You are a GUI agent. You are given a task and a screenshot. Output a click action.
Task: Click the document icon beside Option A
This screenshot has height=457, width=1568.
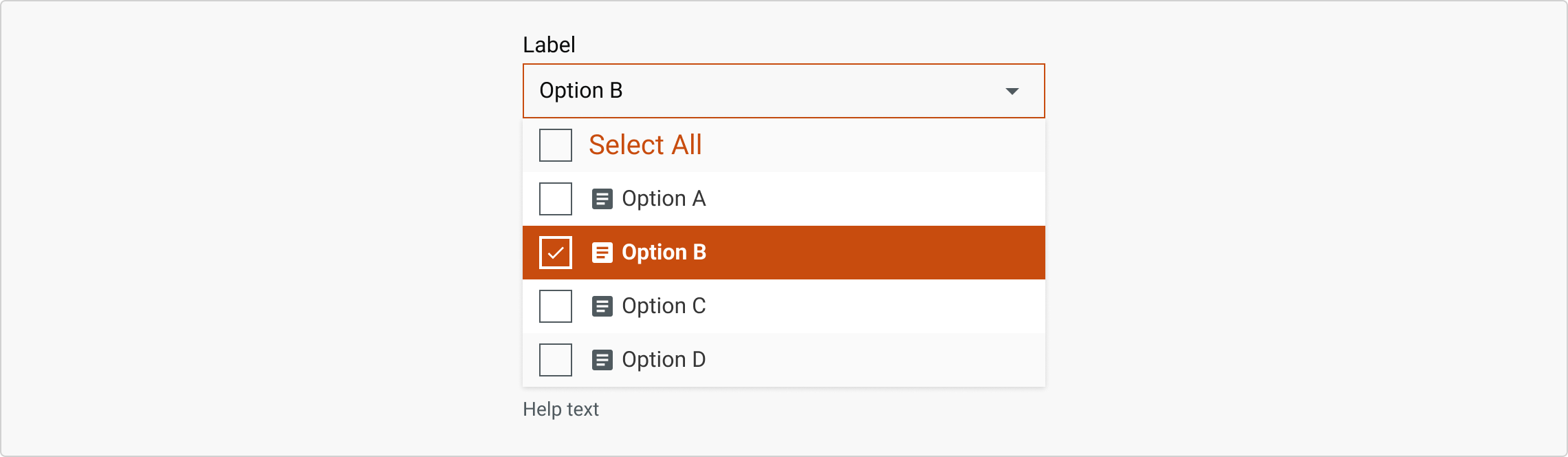pos(602,199)
